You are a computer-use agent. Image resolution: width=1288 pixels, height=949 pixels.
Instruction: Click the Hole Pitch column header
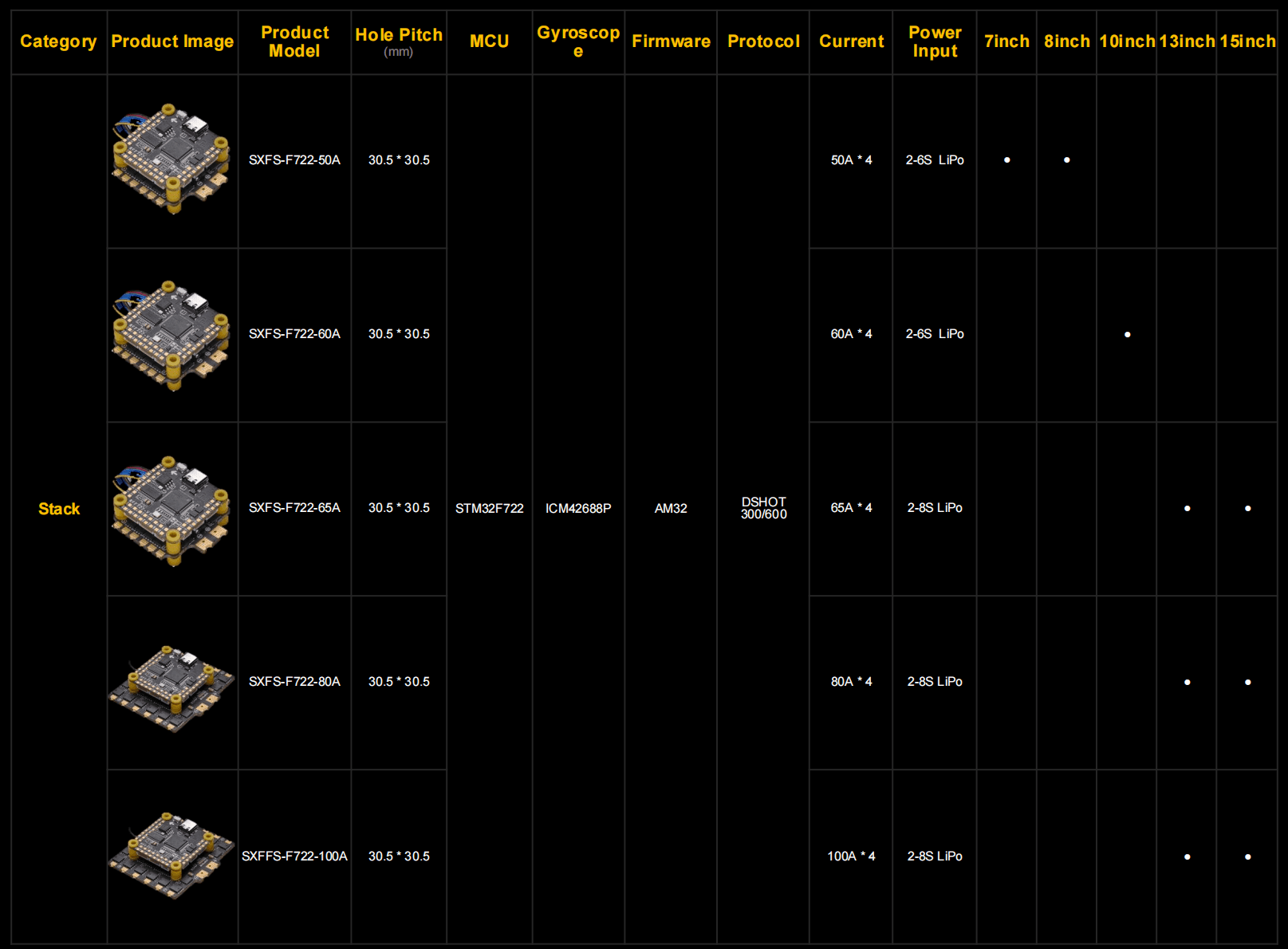(x=399, y=43)
